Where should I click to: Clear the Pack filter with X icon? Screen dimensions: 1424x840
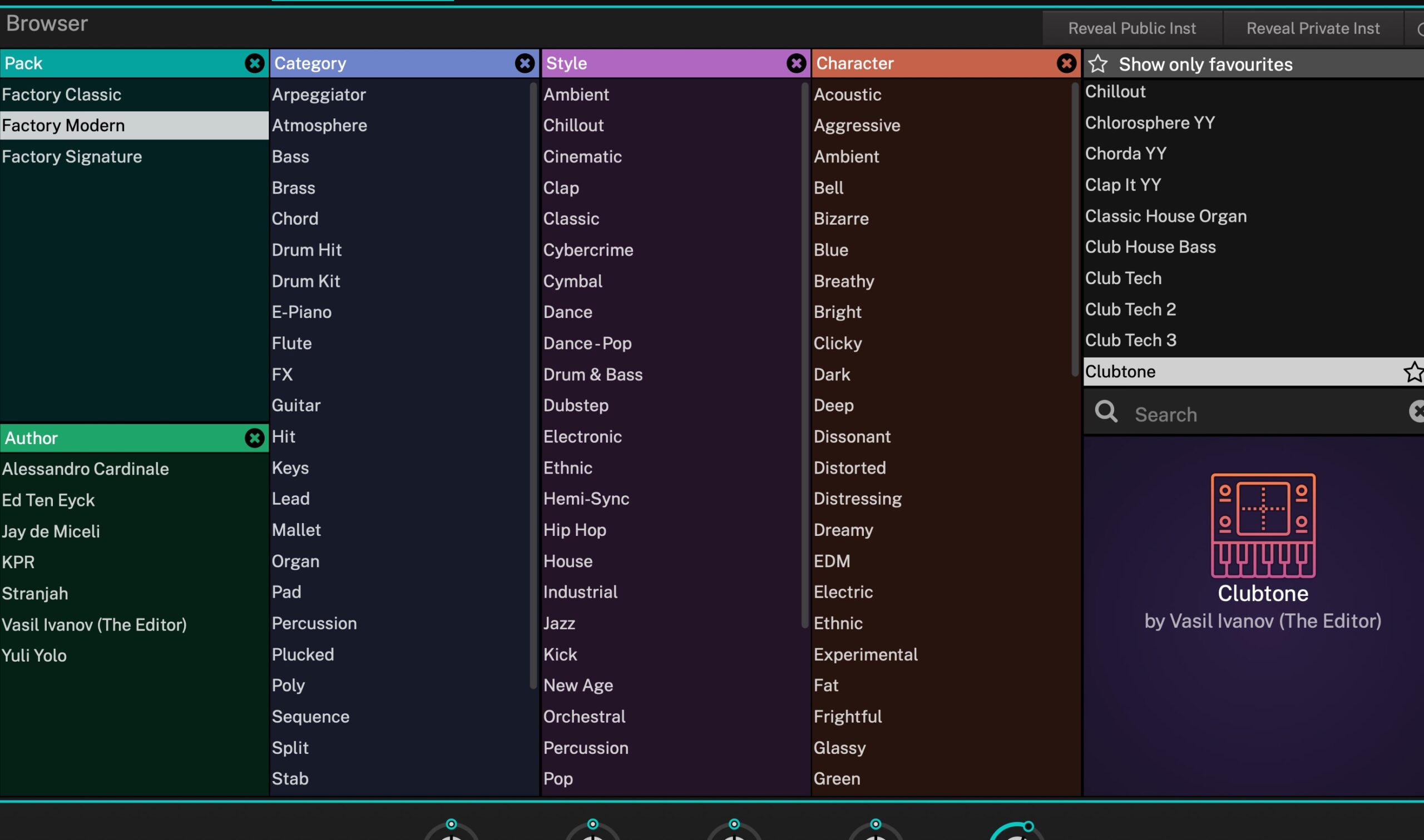click(254, 63)
